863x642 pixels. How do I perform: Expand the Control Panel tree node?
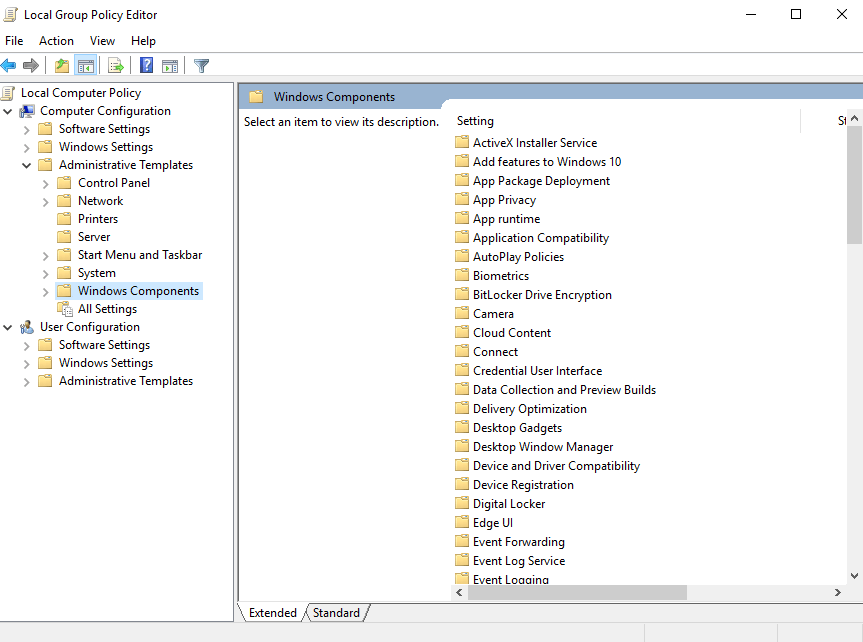[x=46, y=183]
